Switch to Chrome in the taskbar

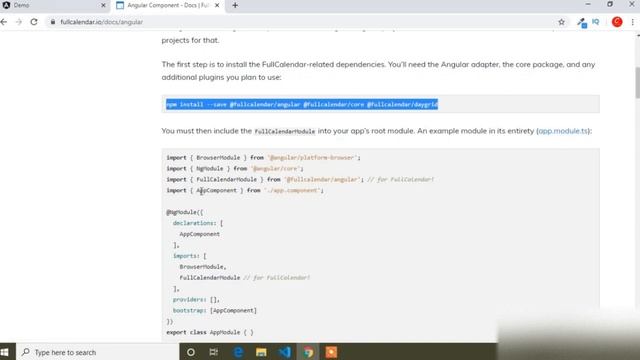308,352
